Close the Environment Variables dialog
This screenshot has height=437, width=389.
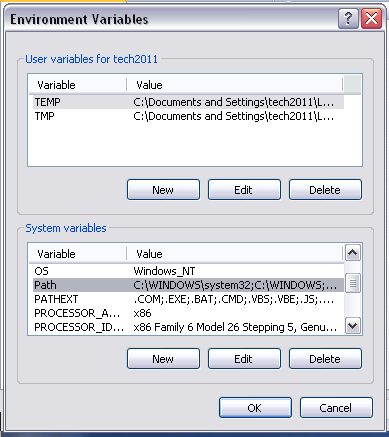click(x=371, y=19)
